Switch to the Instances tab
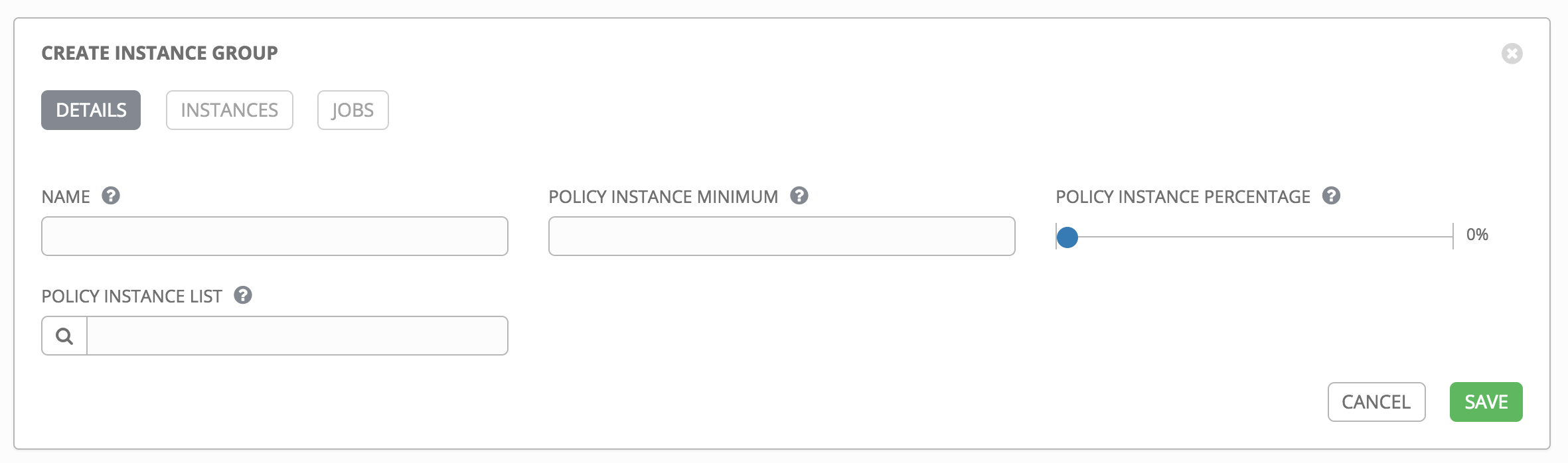 point(229,110)
